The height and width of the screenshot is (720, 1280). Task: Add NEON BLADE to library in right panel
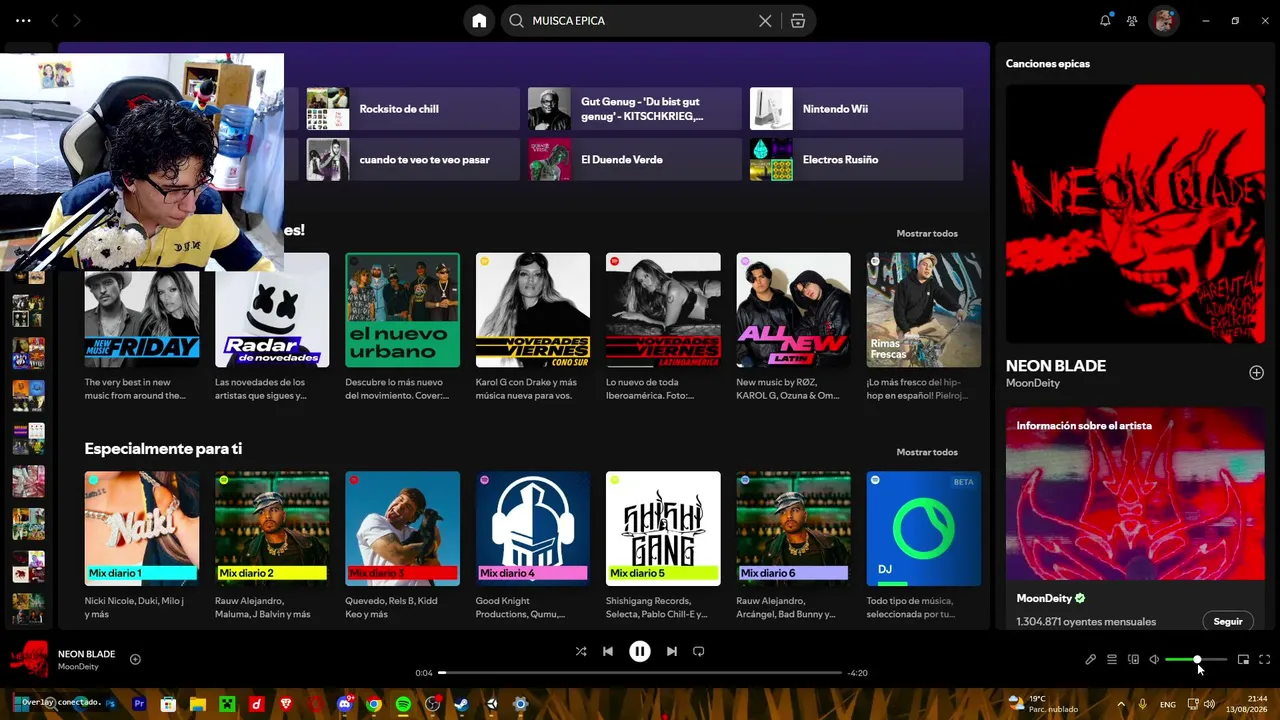click(x=1256, y=373)
